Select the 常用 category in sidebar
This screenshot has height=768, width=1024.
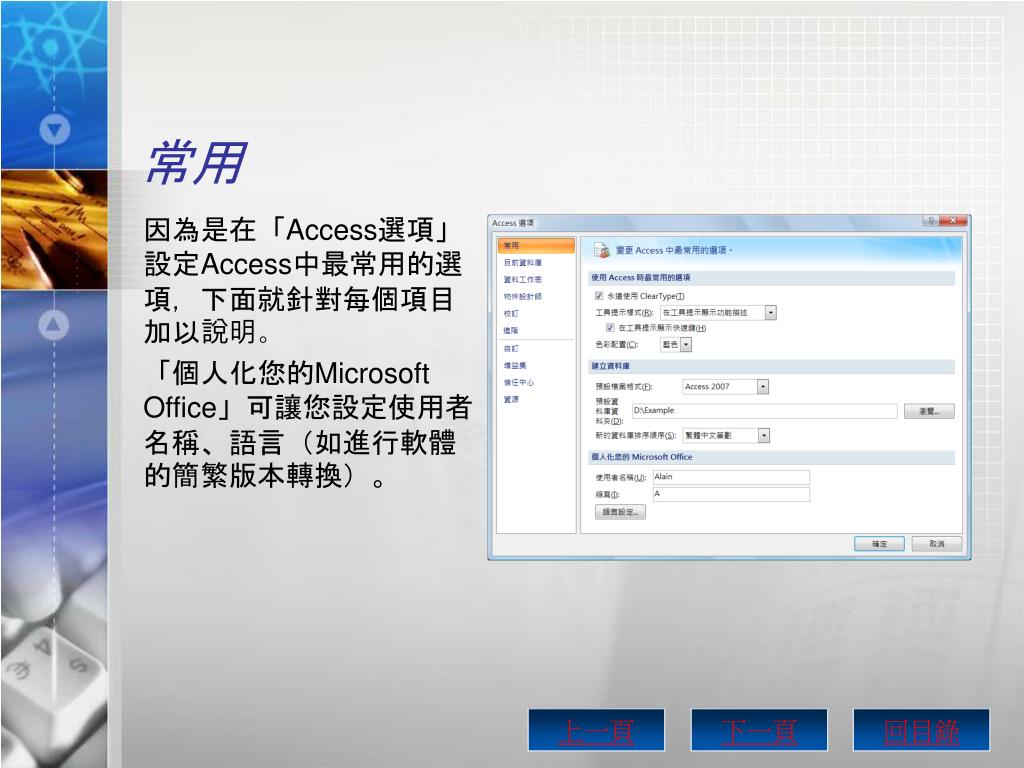click(536, 246)
